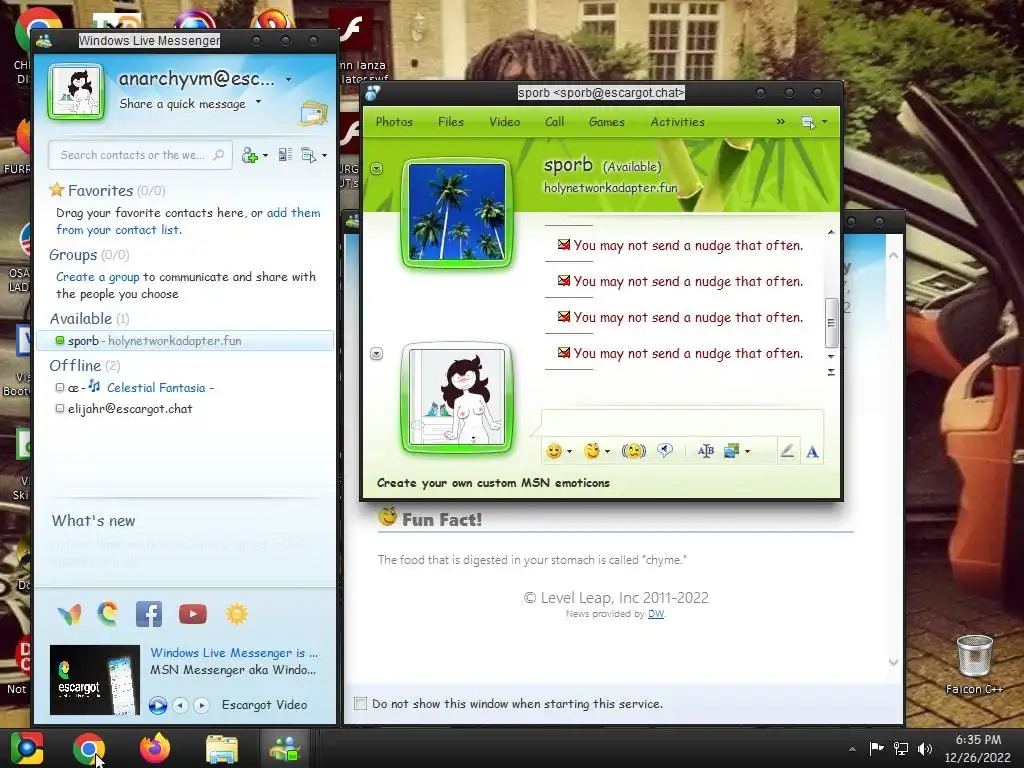The image size is (1024, 768).
Task: Click the 'add them' favorites link
Action: coord(293,213)
